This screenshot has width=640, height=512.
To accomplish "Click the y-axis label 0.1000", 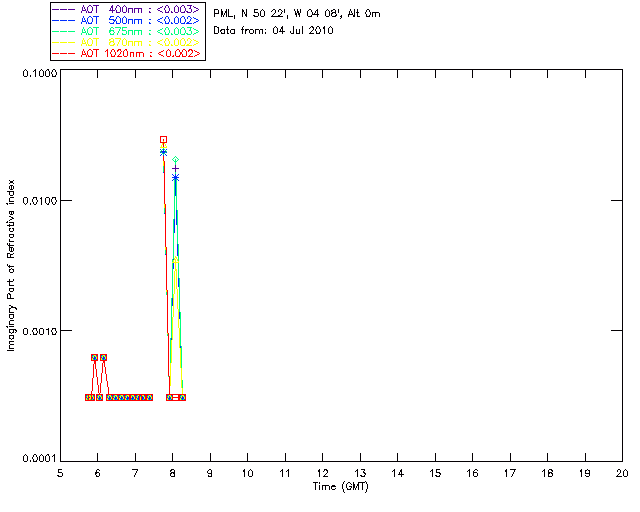I will tap(39, 73).
